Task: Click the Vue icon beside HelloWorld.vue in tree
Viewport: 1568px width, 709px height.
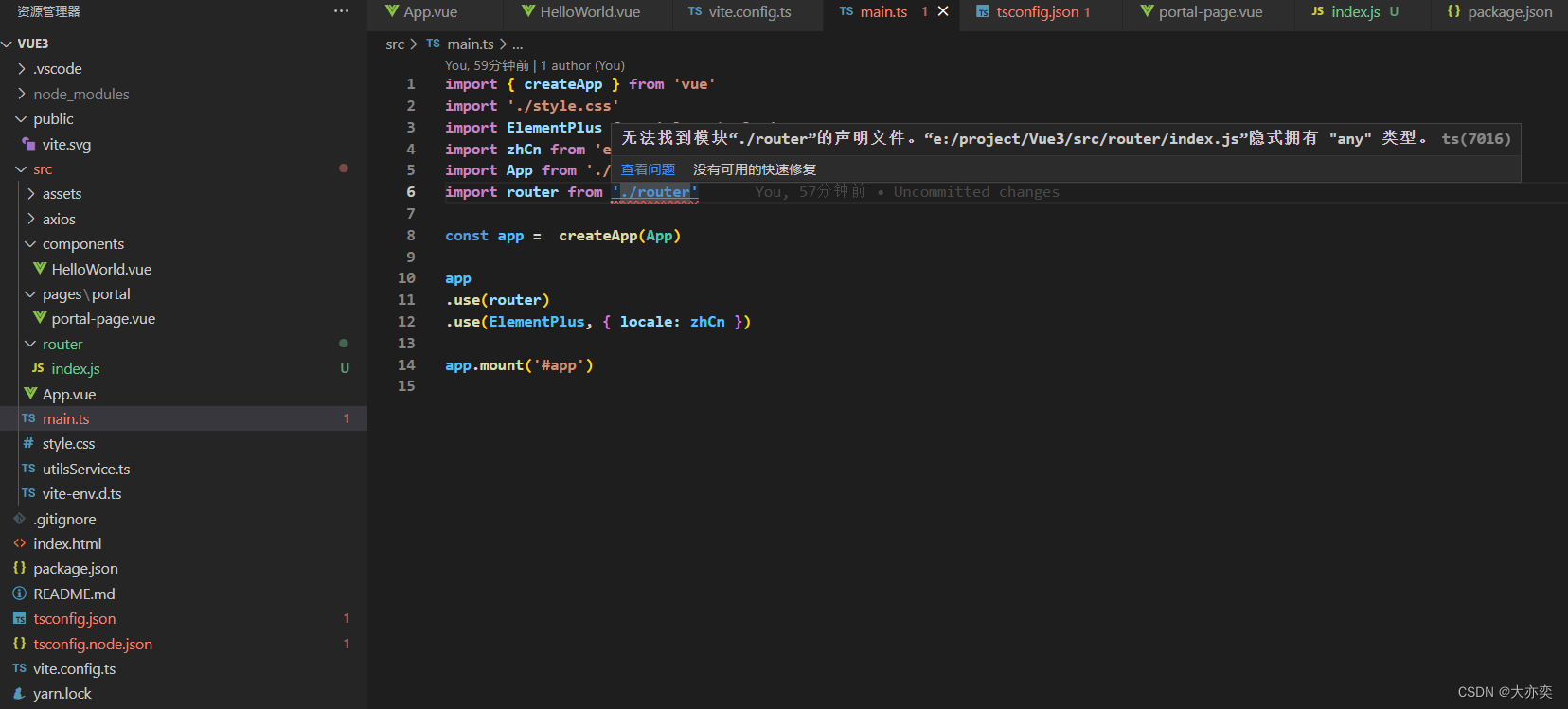Action: pyautogui.click(x=40, y=269)
